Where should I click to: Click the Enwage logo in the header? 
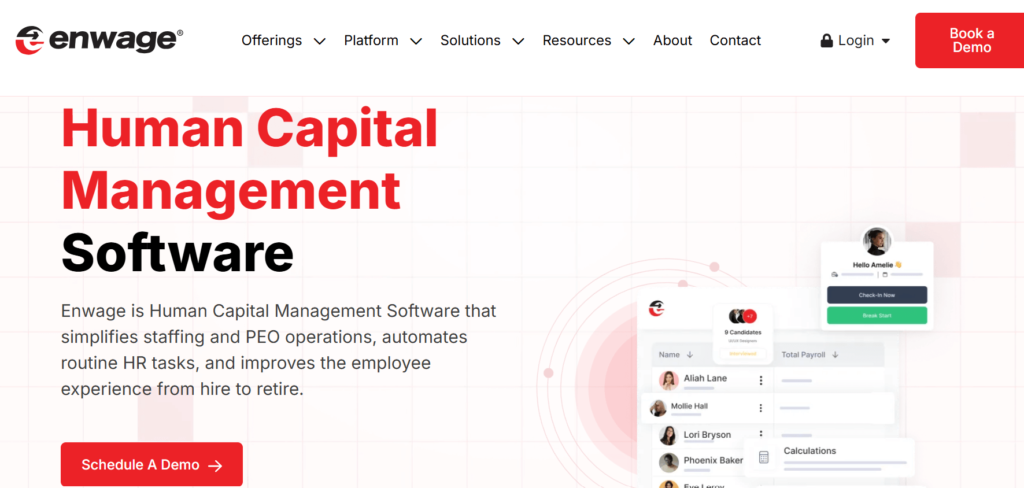[99, 40]
